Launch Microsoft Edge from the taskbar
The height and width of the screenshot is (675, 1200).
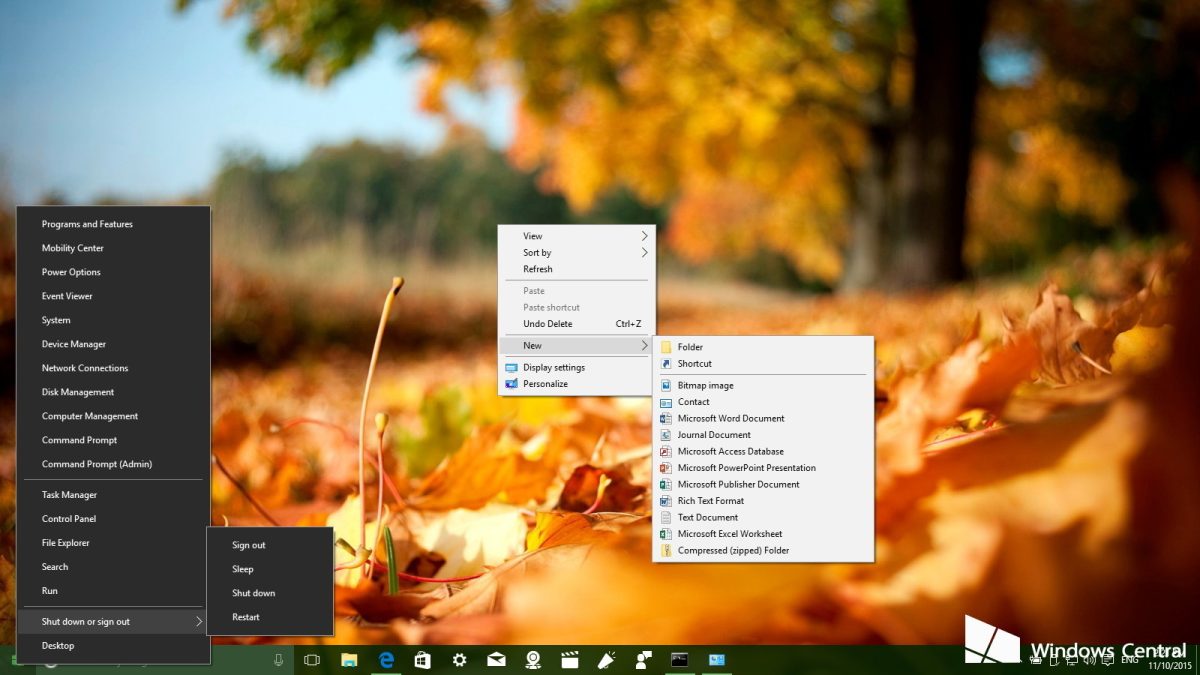[x=386, y=660]
